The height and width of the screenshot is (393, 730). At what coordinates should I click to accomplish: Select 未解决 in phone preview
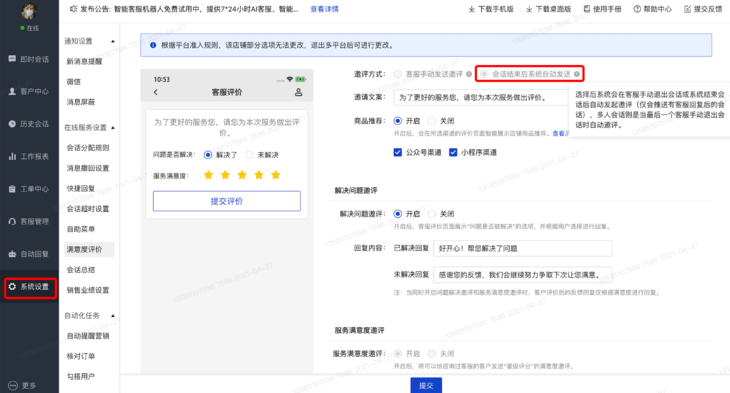click(250, 155)
